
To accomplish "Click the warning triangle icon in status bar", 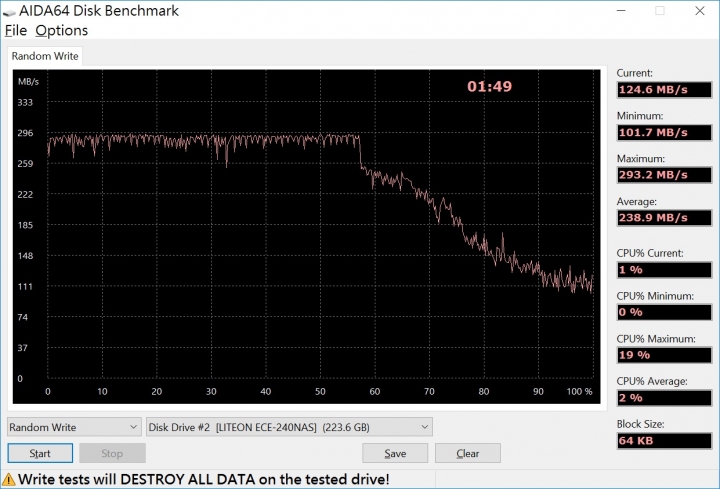I will pyautogui.click(x=8, y=479).
